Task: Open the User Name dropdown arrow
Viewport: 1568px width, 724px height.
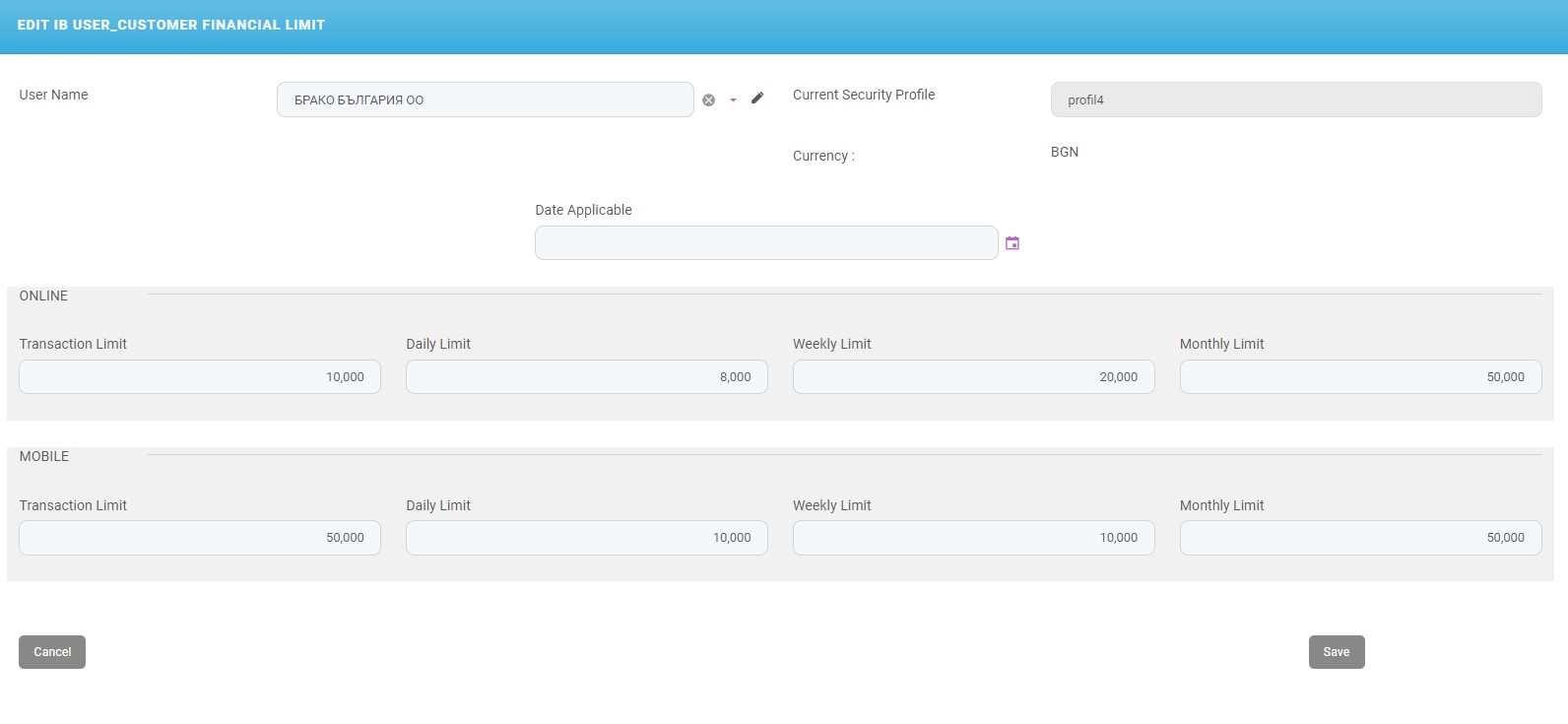Action: point(733,99)
